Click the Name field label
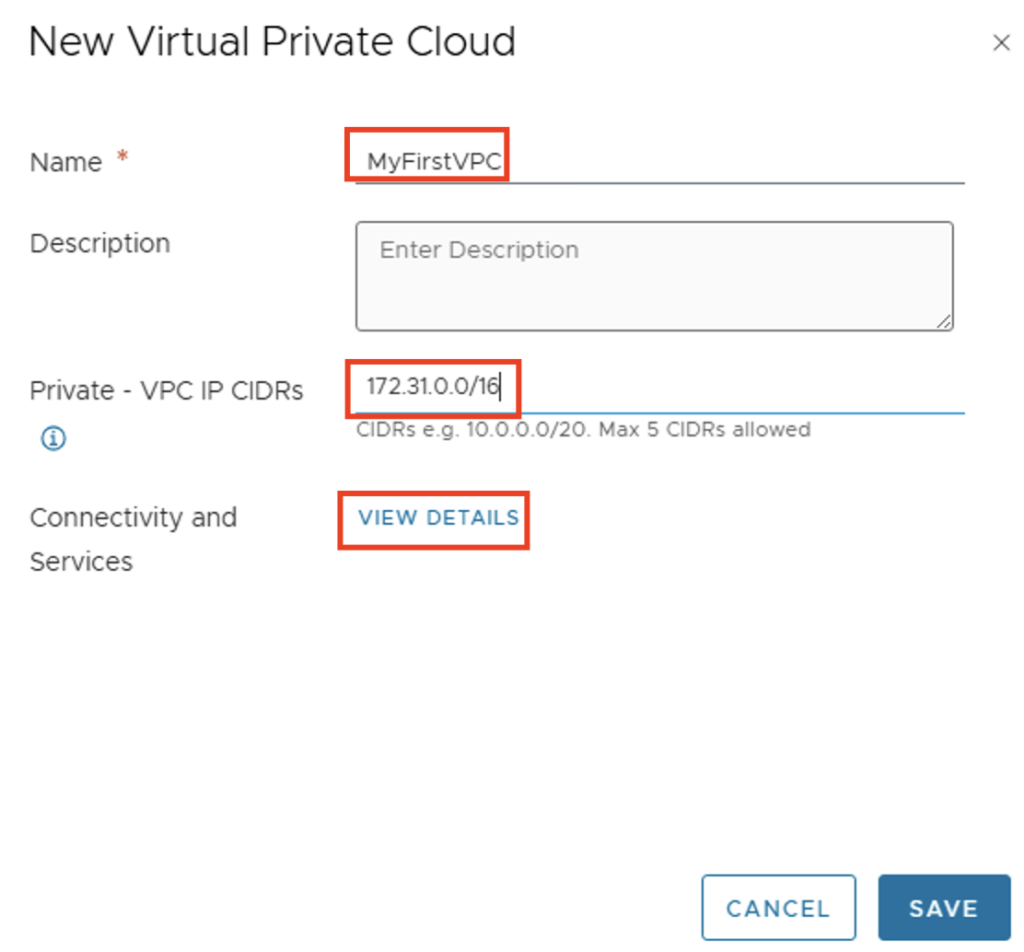1024x952 pixels. click(x=66, y=162)
